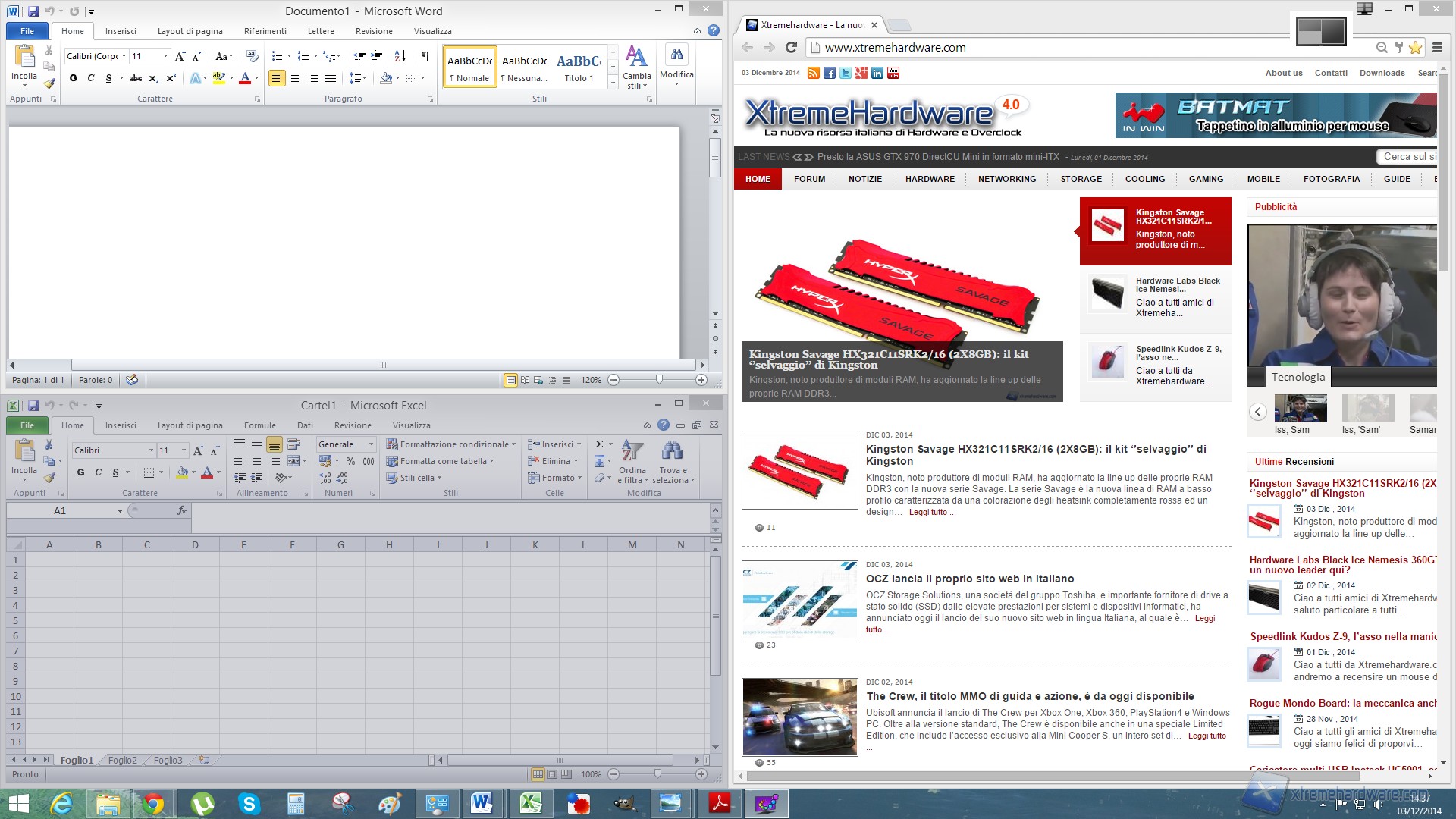Click the Twitter icon on XtremeHardware
The width and height of the screenshot is (1456, 819).
point(845,73)
